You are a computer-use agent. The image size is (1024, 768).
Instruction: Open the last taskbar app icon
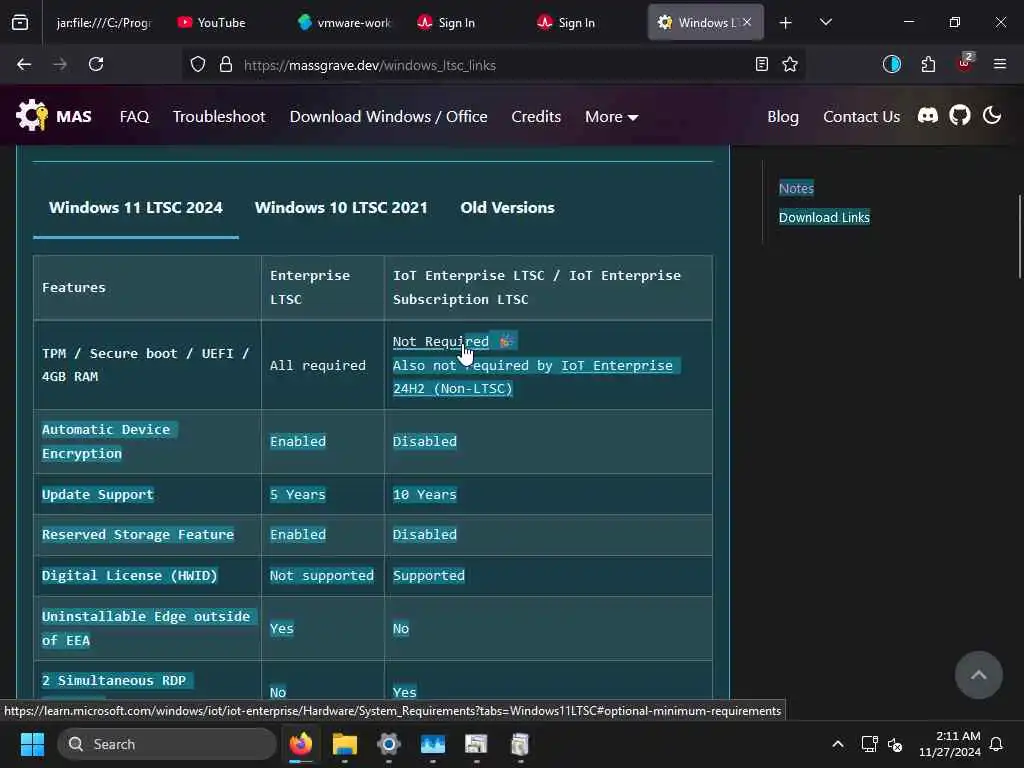tap(520, 744)
